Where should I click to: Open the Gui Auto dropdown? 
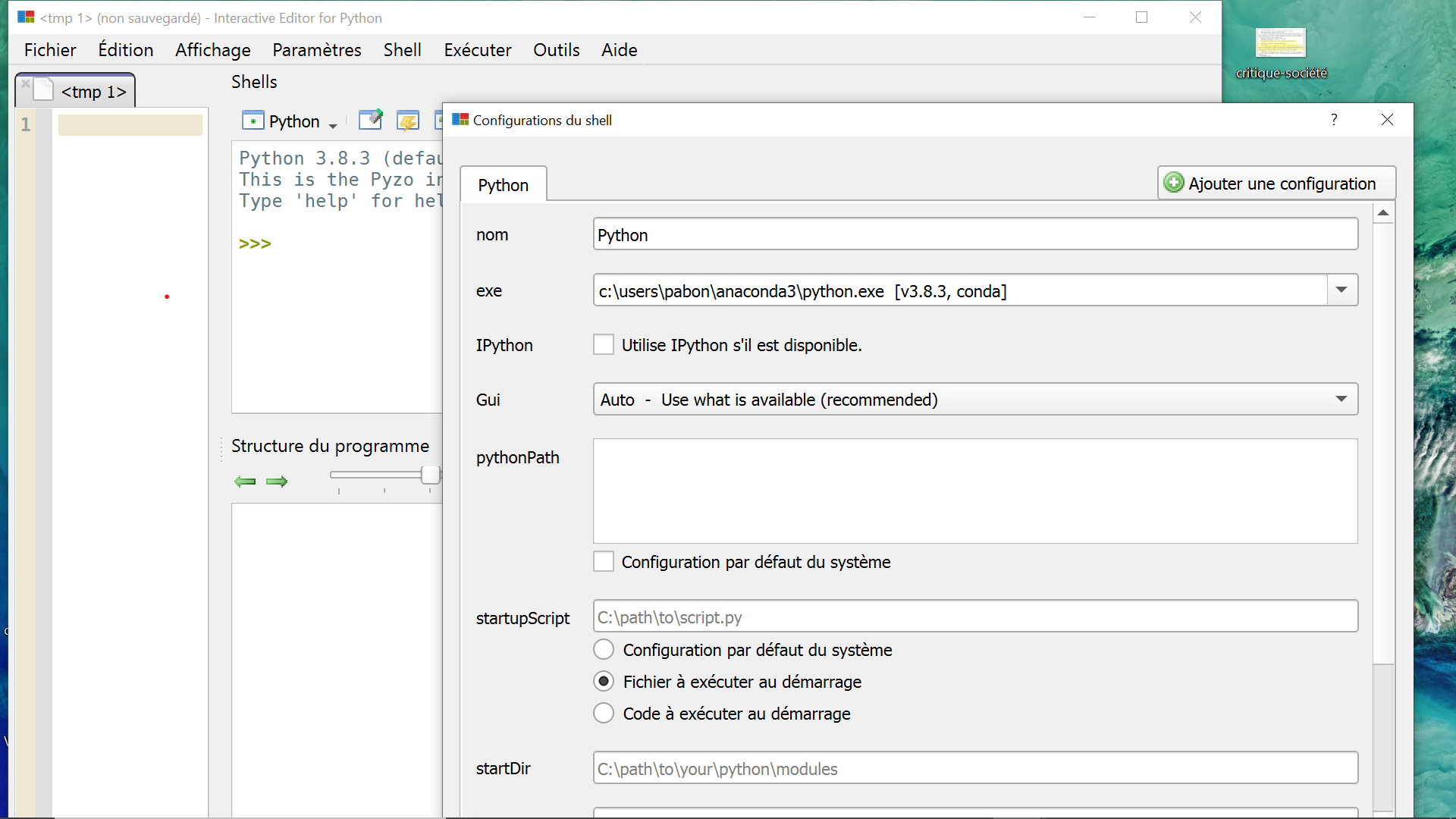[x=1341, y=400]
